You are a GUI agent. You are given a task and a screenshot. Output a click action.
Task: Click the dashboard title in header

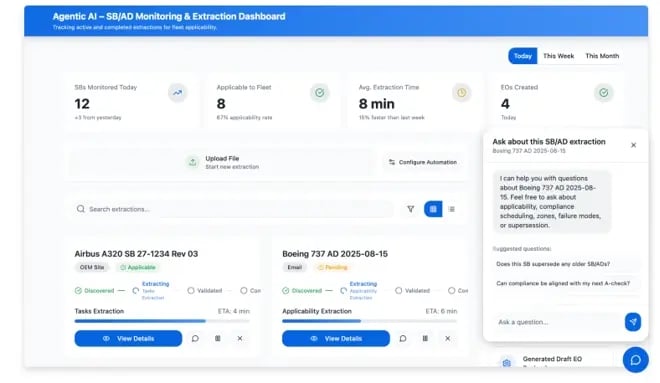tap(169, 16)
